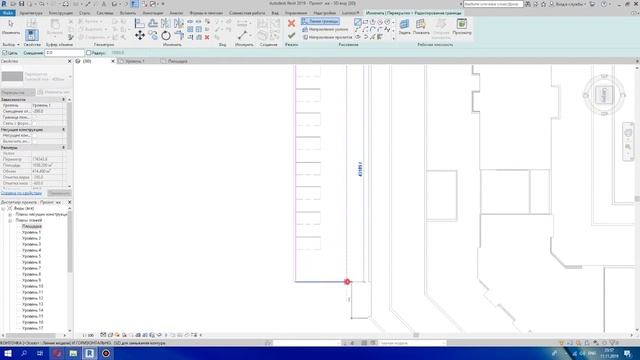
Task: Switch to Уровень 1 view tab
Action: point(134,61)
